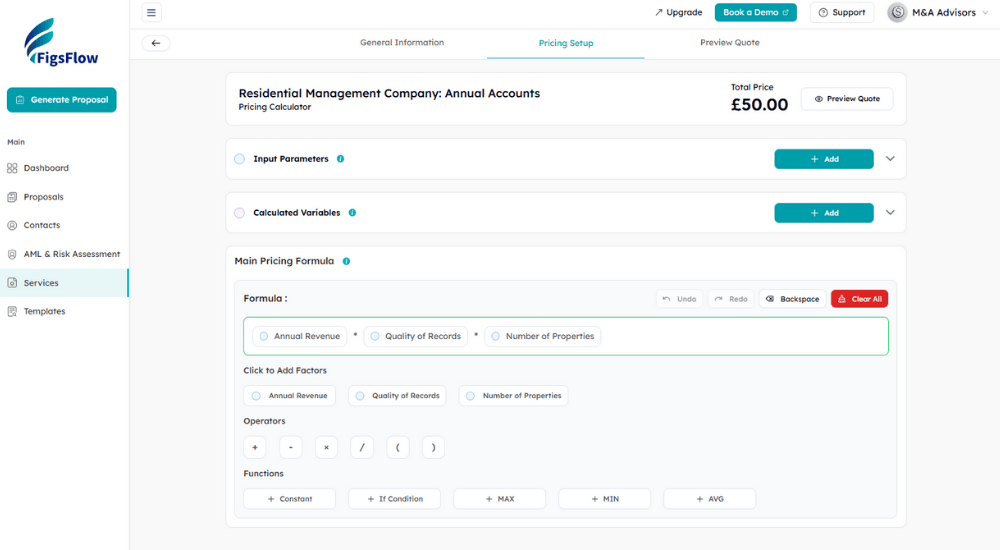Click the M&A Advisors avatar icon

[x=897, y=12]
